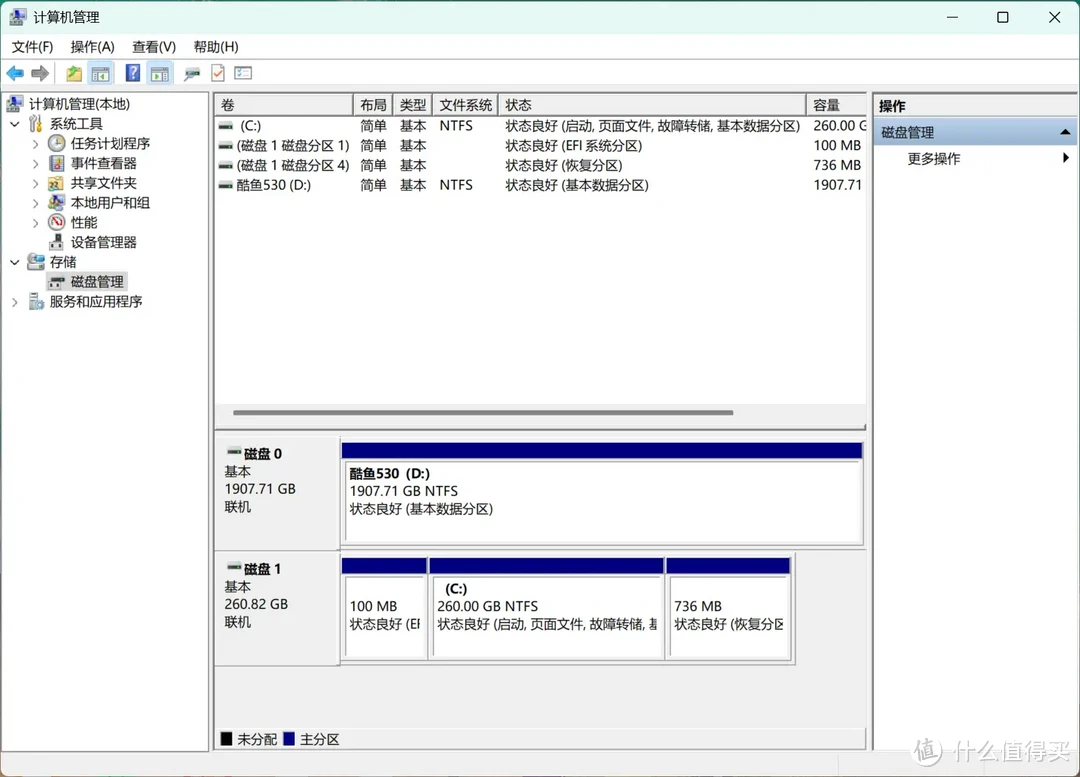Click the disk connection (refresh/rescan) toolbar icon
This screenshot has width=1080, height=777.
[x=191, y=73]
